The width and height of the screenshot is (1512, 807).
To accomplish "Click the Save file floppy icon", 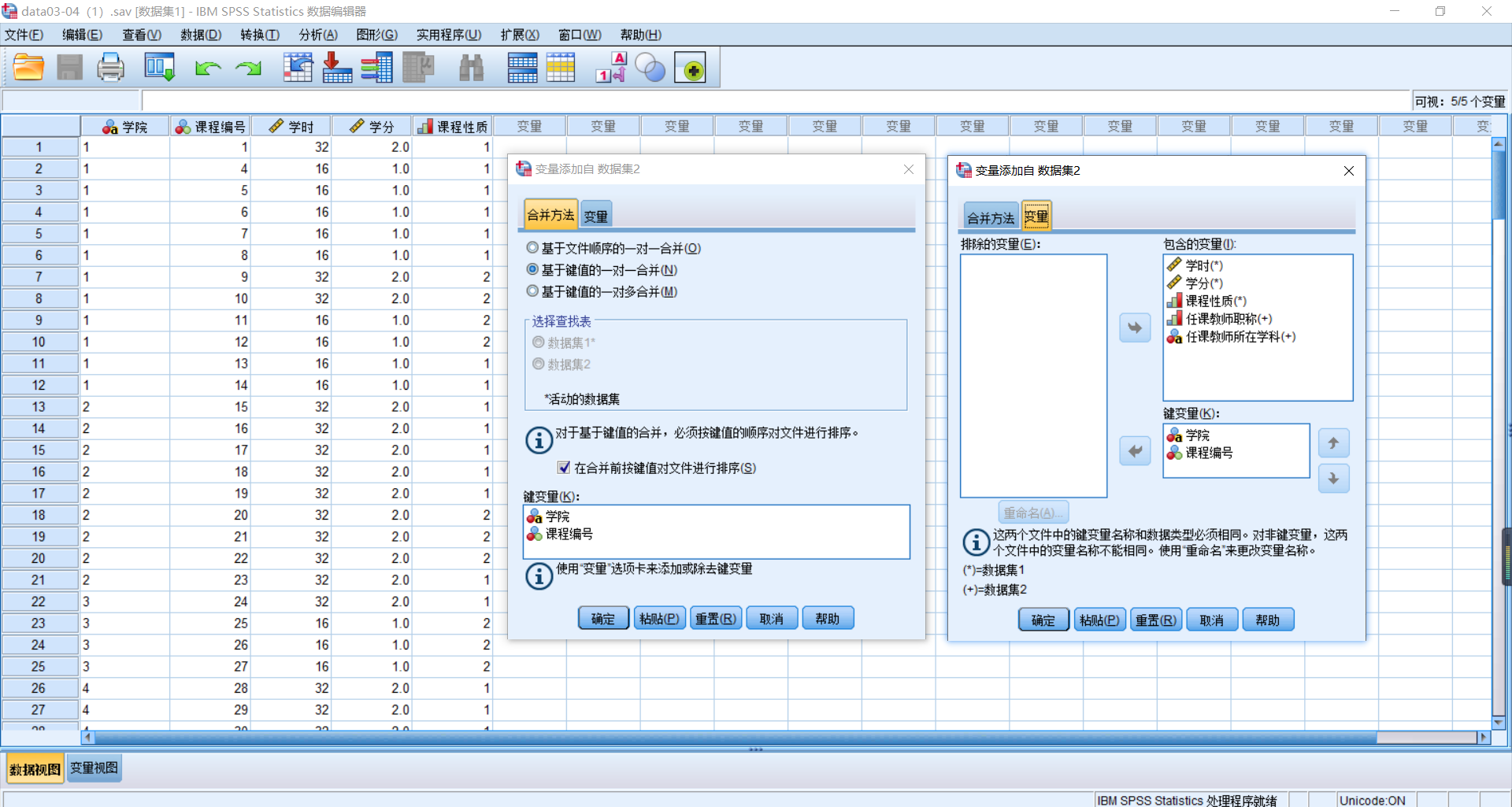I will tap(69, 68).
